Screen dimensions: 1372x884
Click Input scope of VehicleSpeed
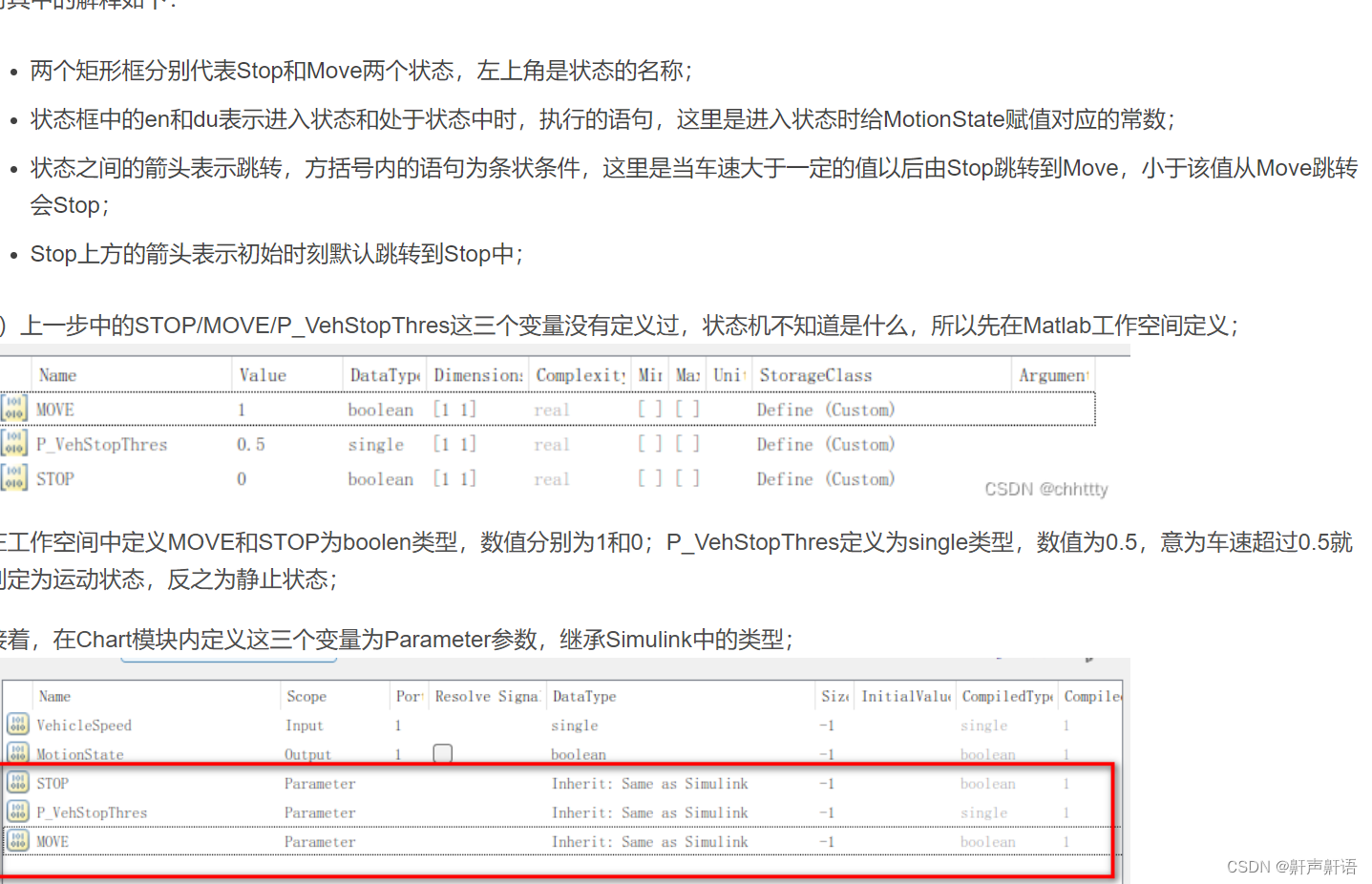pyautogui.click(x=304, y=726)
